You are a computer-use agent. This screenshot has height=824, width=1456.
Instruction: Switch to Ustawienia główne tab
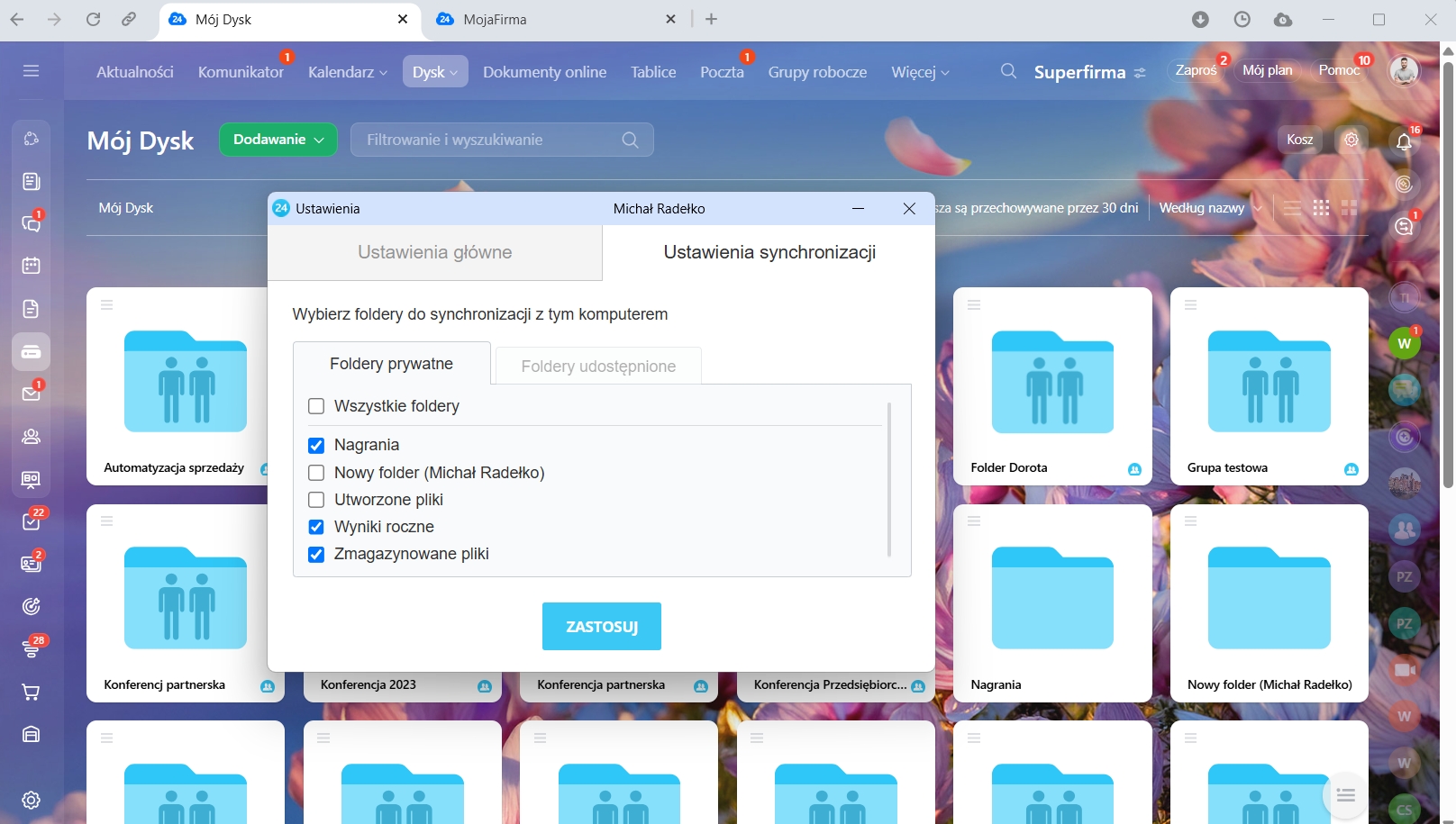[434, 253]
